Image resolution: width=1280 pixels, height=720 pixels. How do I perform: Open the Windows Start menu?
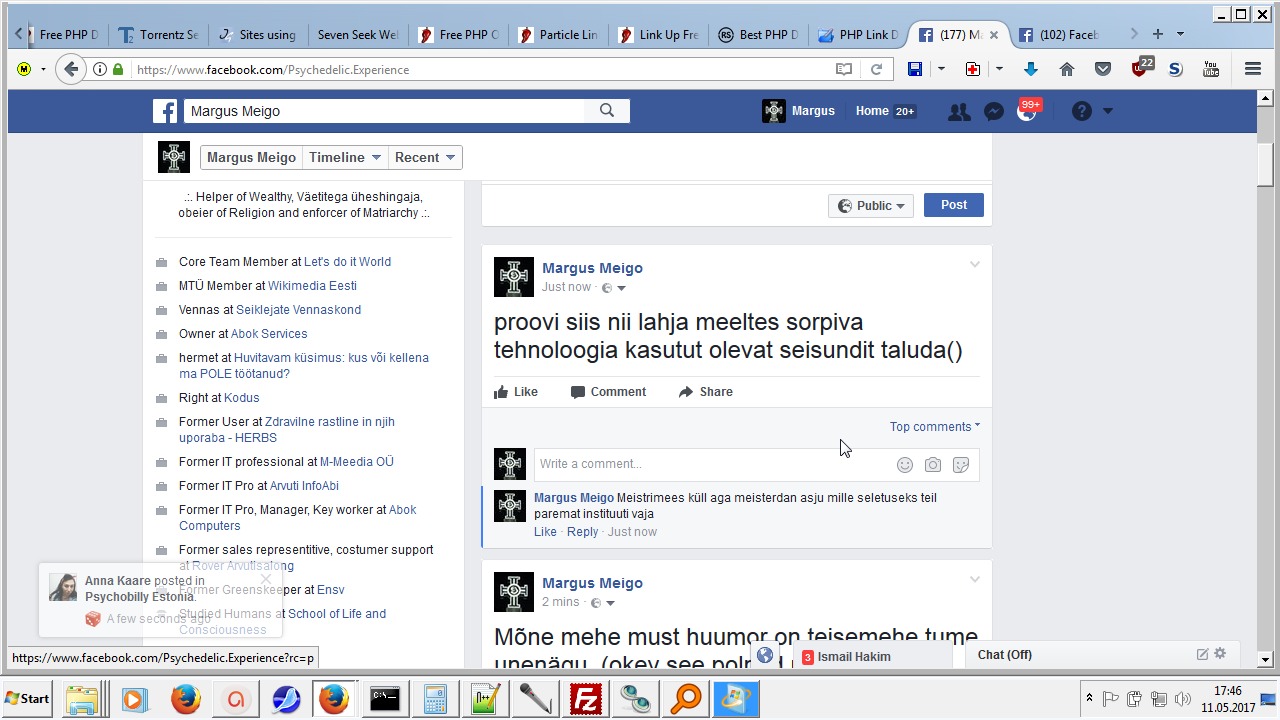pos(28,698)
